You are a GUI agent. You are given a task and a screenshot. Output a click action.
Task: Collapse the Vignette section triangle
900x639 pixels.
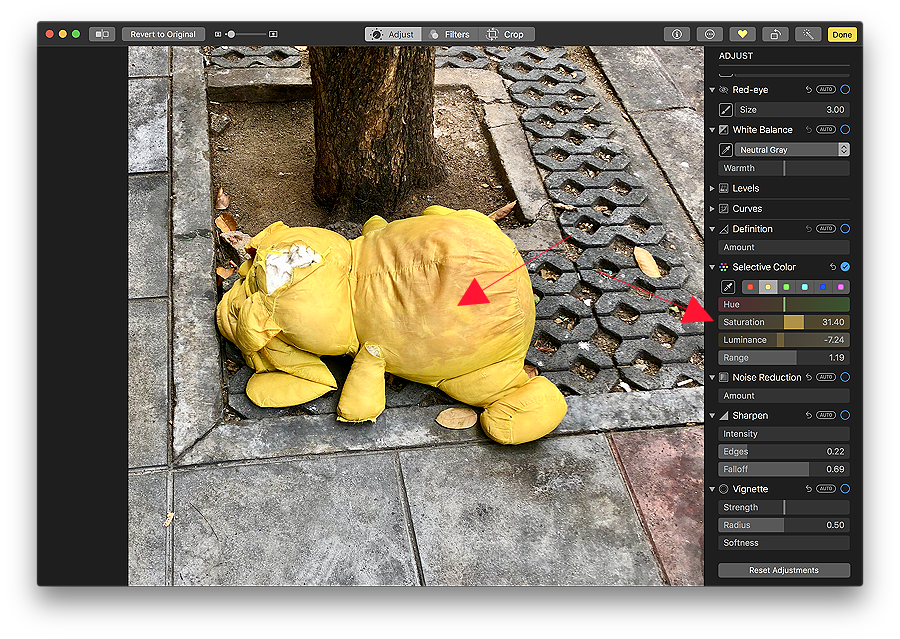(712, 490)
